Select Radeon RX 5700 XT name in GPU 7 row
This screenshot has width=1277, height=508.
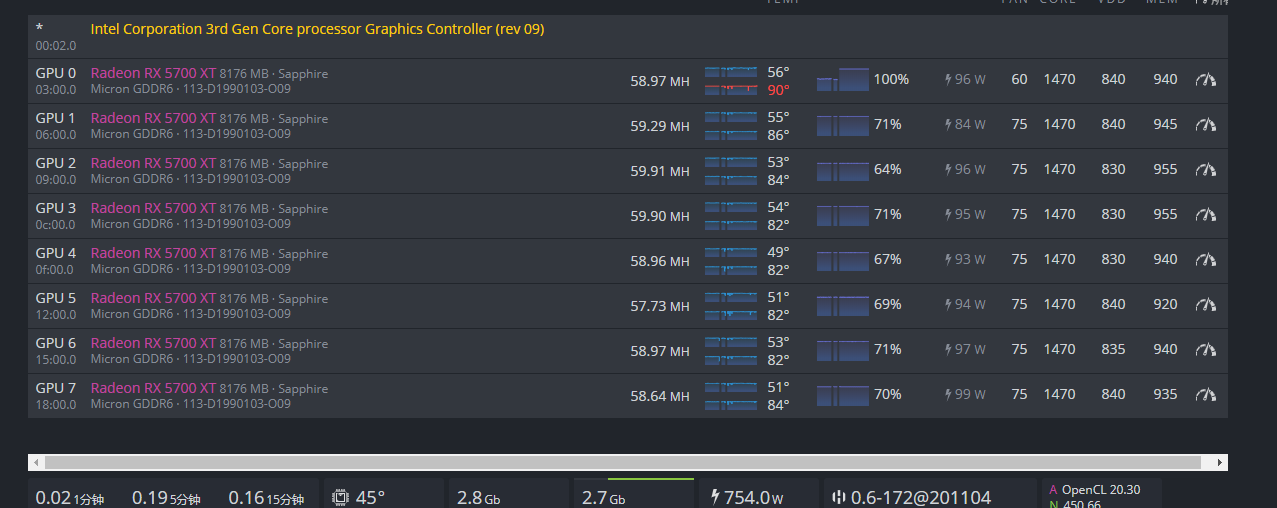[x=153, y=388]
